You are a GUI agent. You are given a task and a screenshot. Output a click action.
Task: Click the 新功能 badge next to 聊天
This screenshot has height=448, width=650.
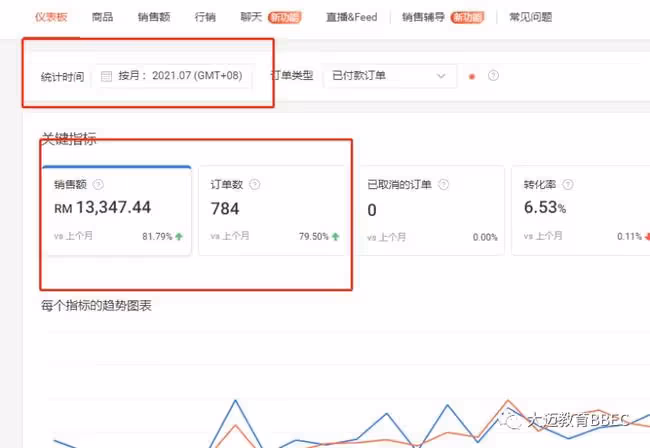click(284, 17)
